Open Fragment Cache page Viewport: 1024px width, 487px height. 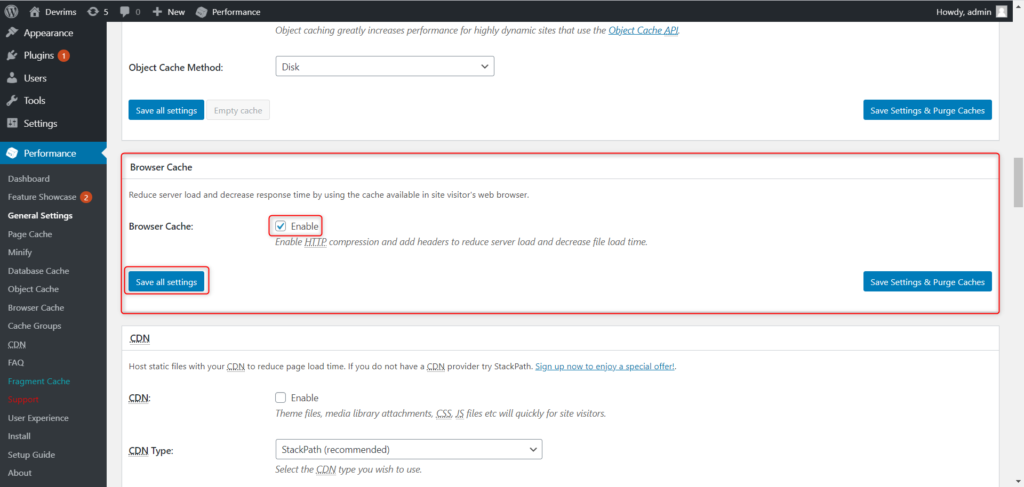[39, 381]
